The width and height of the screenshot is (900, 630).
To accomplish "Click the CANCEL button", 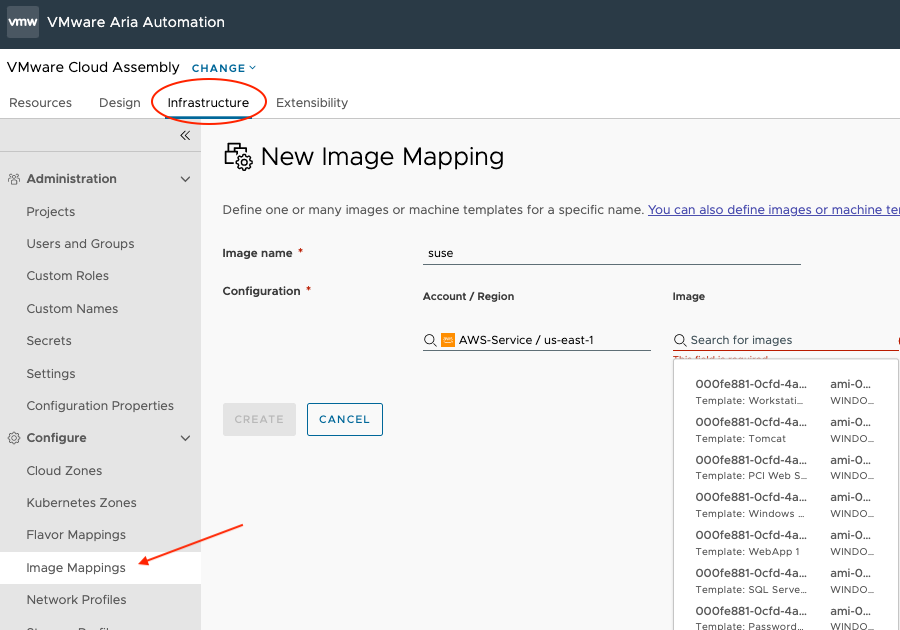I will pos(344,419).
